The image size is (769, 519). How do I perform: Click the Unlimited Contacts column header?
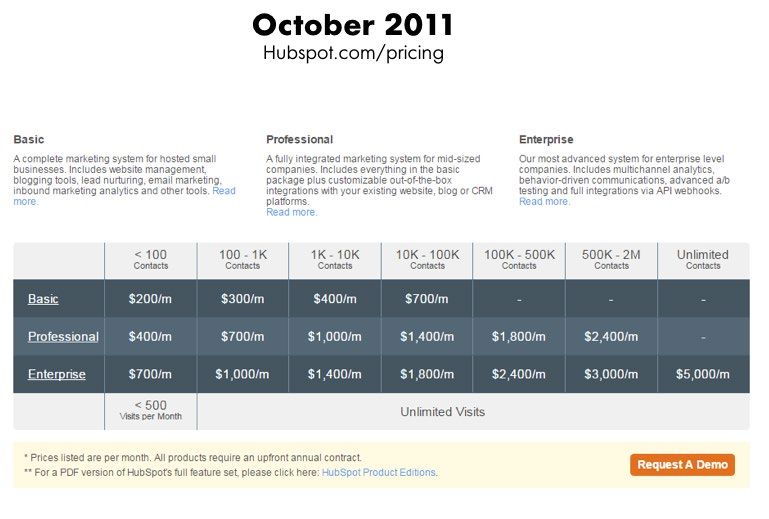click(703, 260)
